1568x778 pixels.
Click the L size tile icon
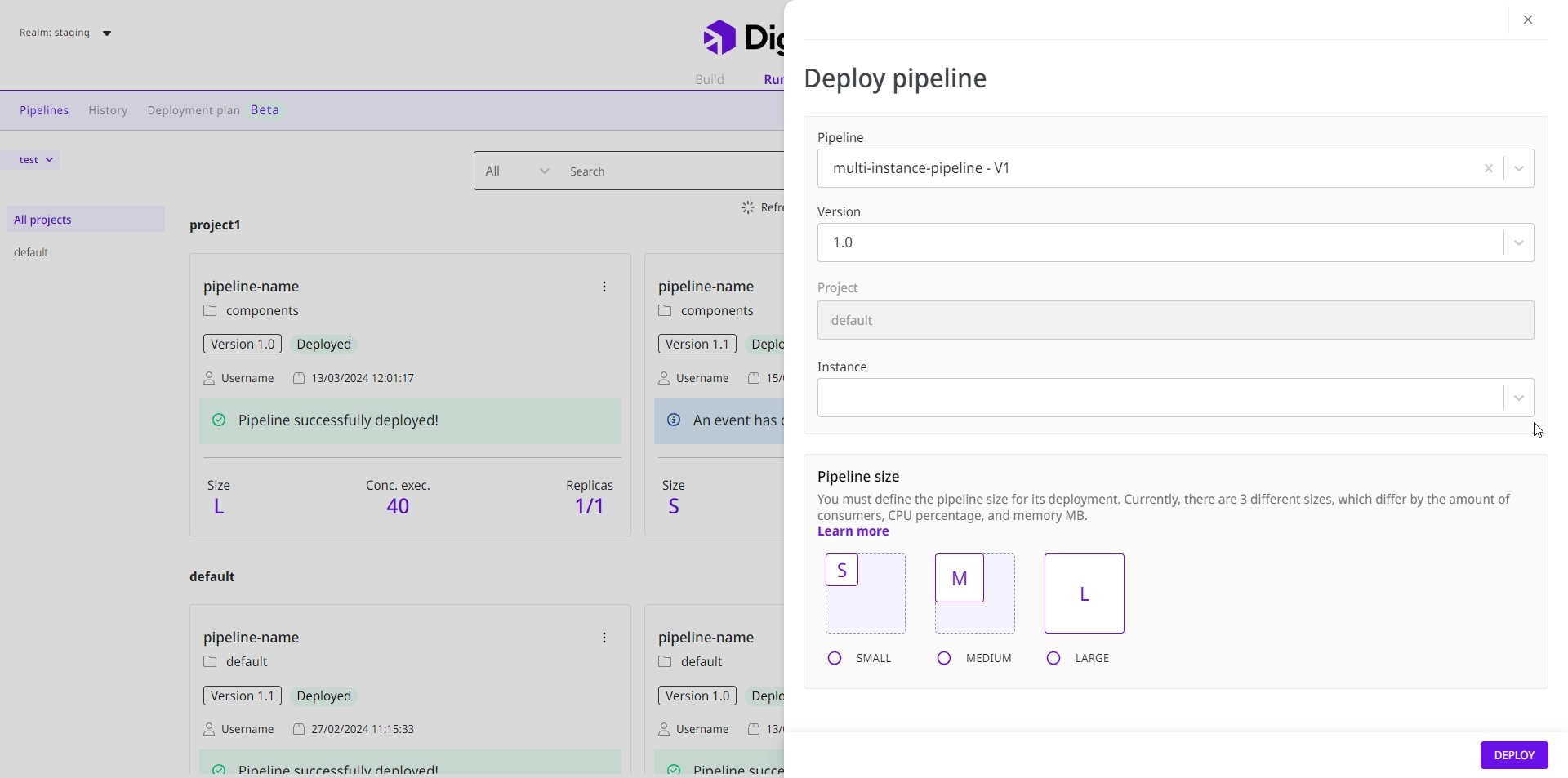tap(1085, 594)
